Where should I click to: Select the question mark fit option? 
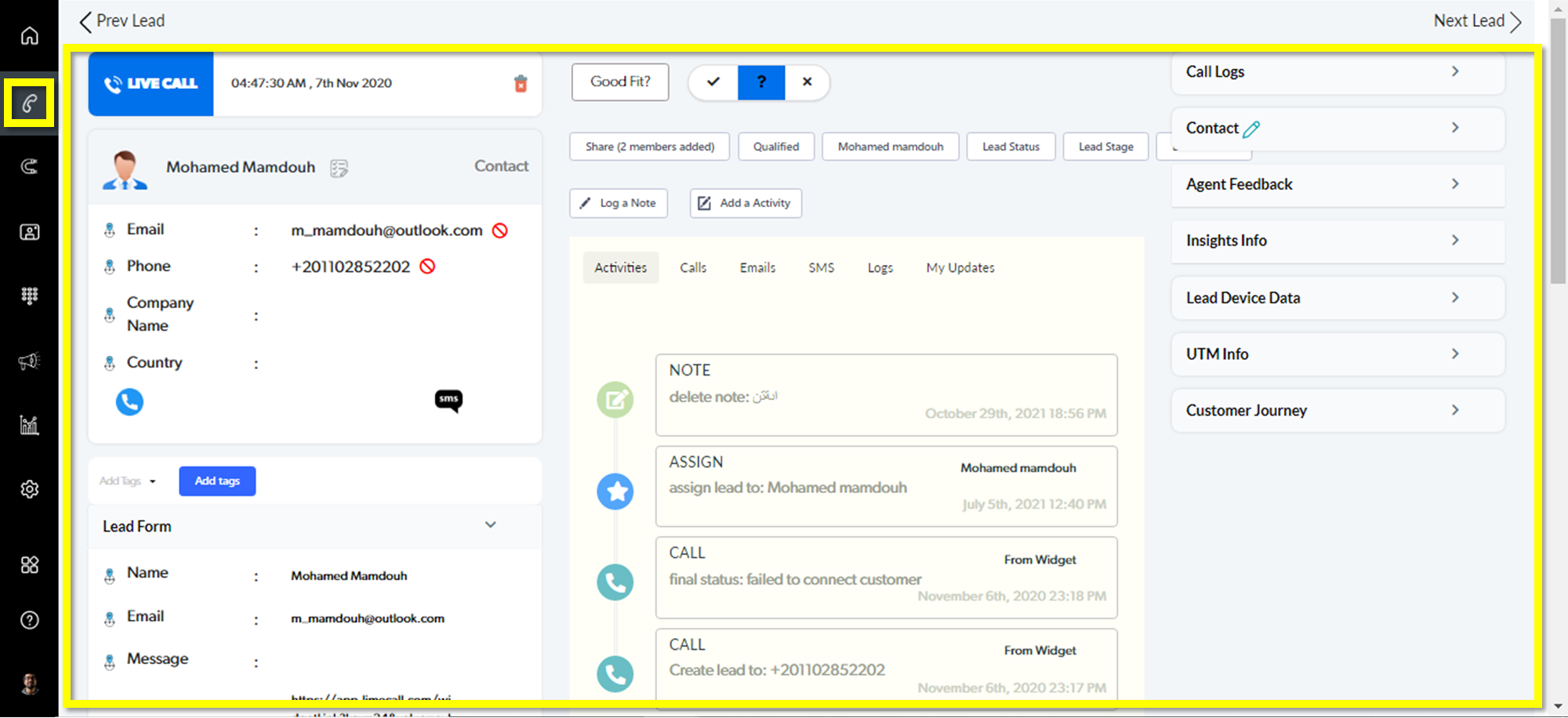[x=760, y=82]
